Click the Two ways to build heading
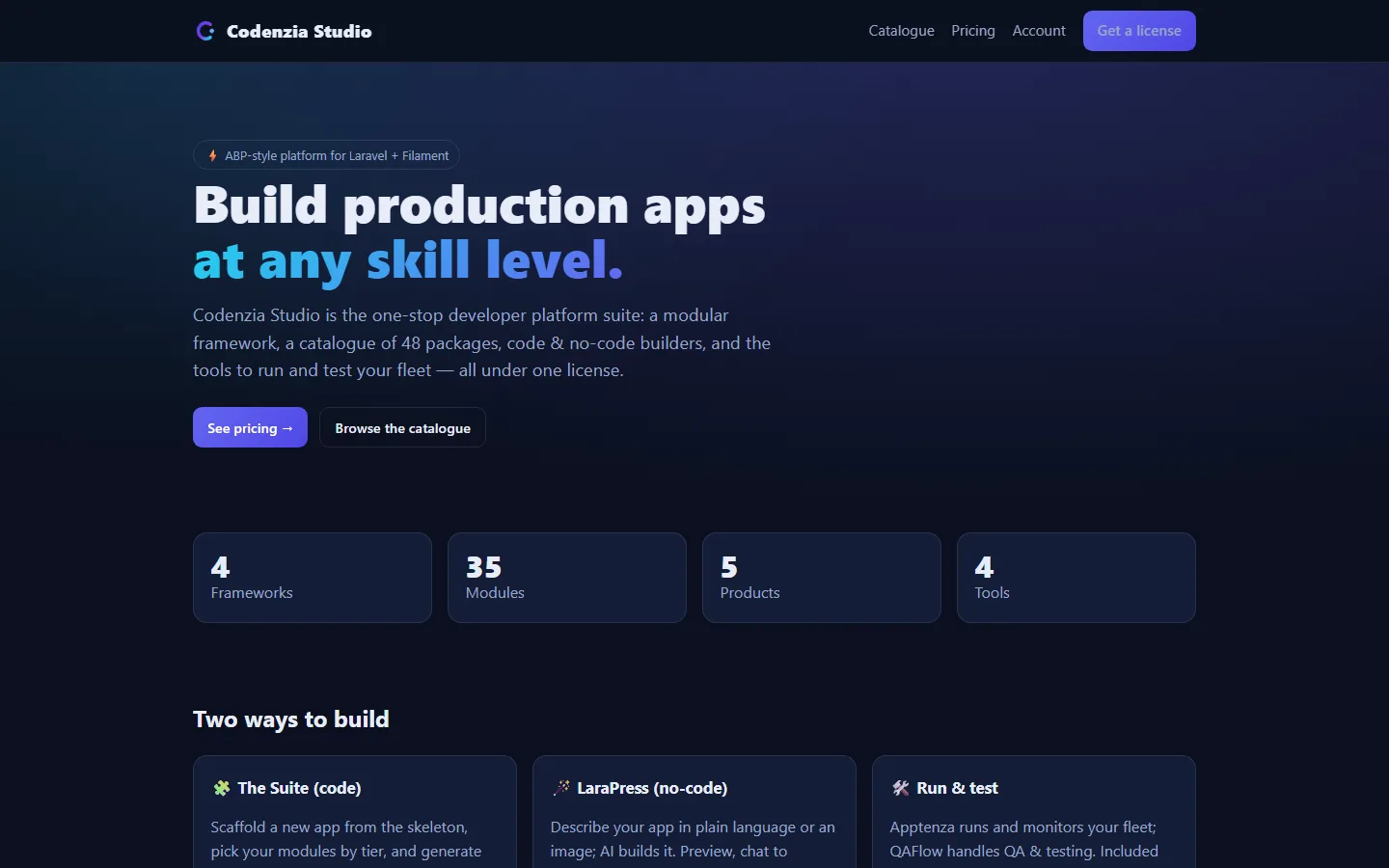1389x868 pixels. (x=291, y=719)
